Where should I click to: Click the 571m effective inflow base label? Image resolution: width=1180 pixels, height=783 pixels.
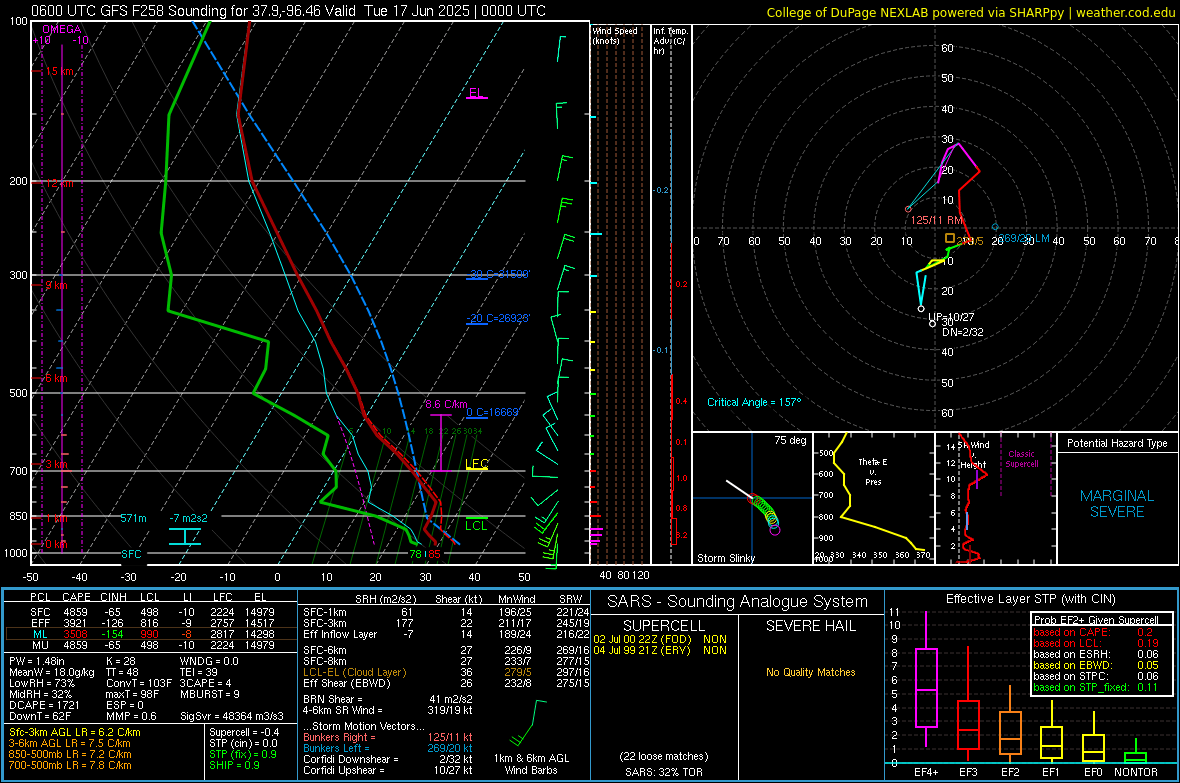[133, 518]
